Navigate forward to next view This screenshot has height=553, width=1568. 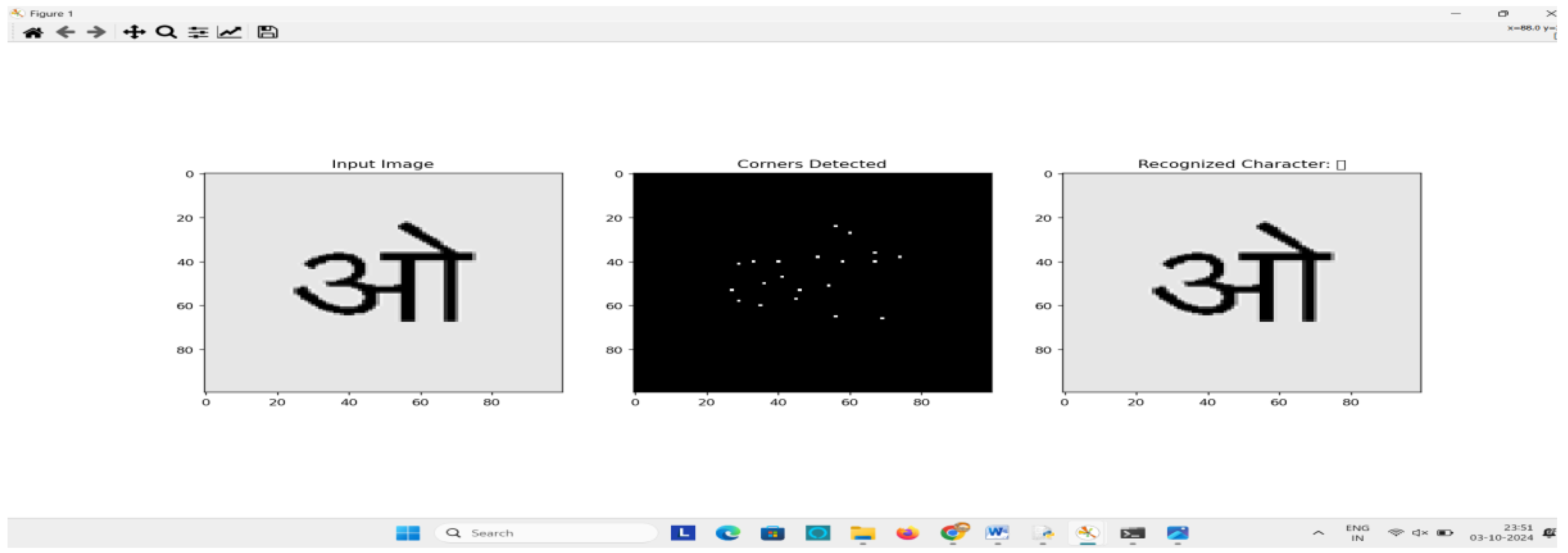click(x=96, y=32)
